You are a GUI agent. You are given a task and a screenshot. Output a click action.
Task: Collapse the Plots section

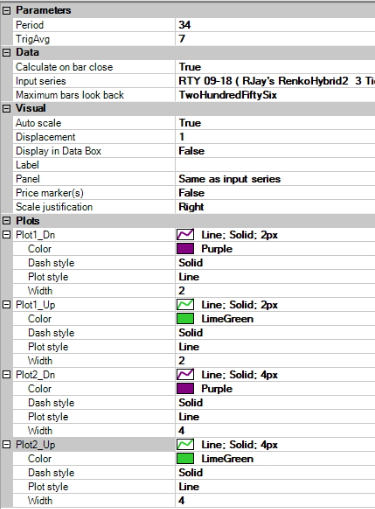tap(6, 221)
